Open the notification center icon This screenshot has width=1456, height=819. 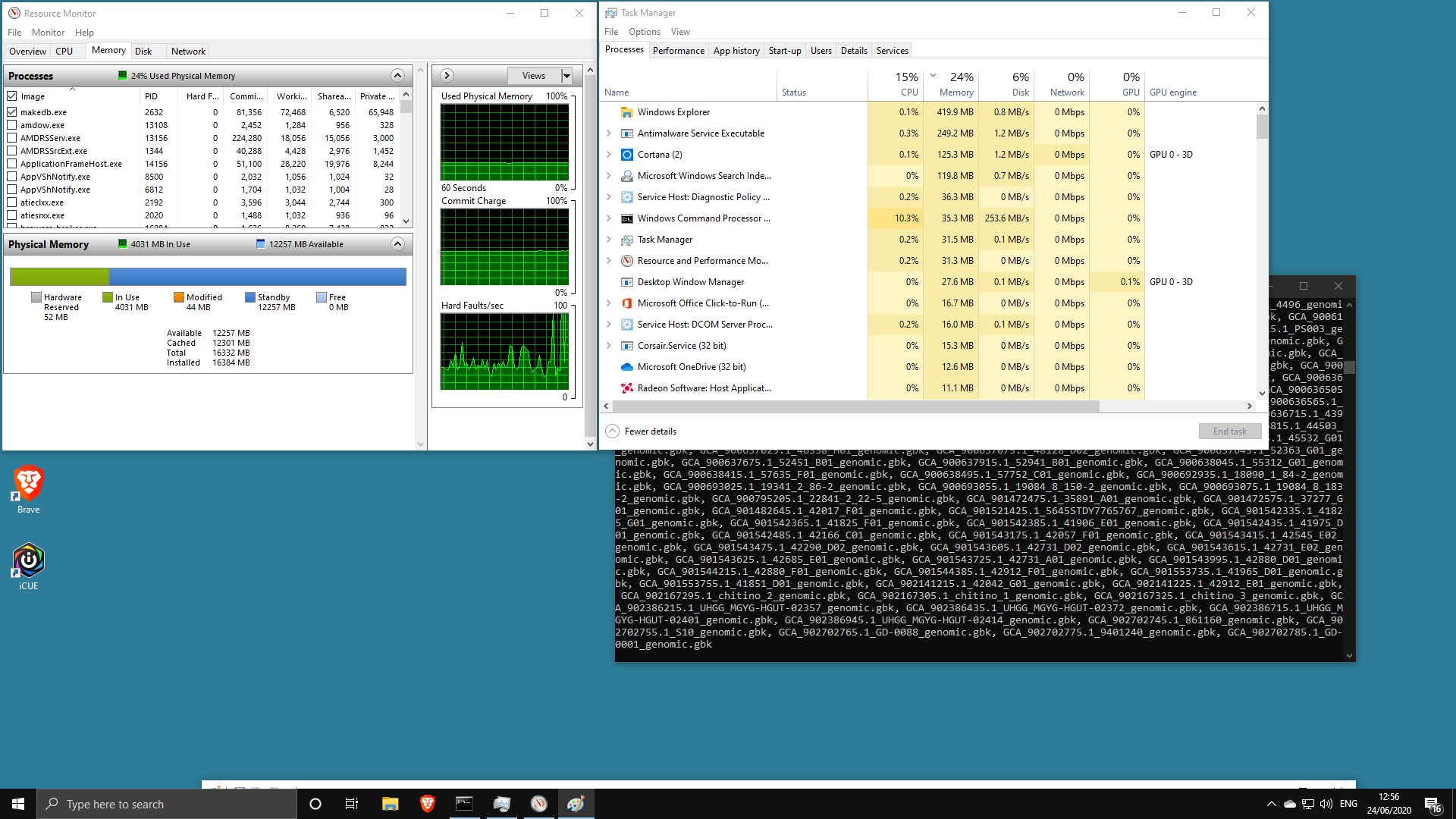(x=1432, y=805)
